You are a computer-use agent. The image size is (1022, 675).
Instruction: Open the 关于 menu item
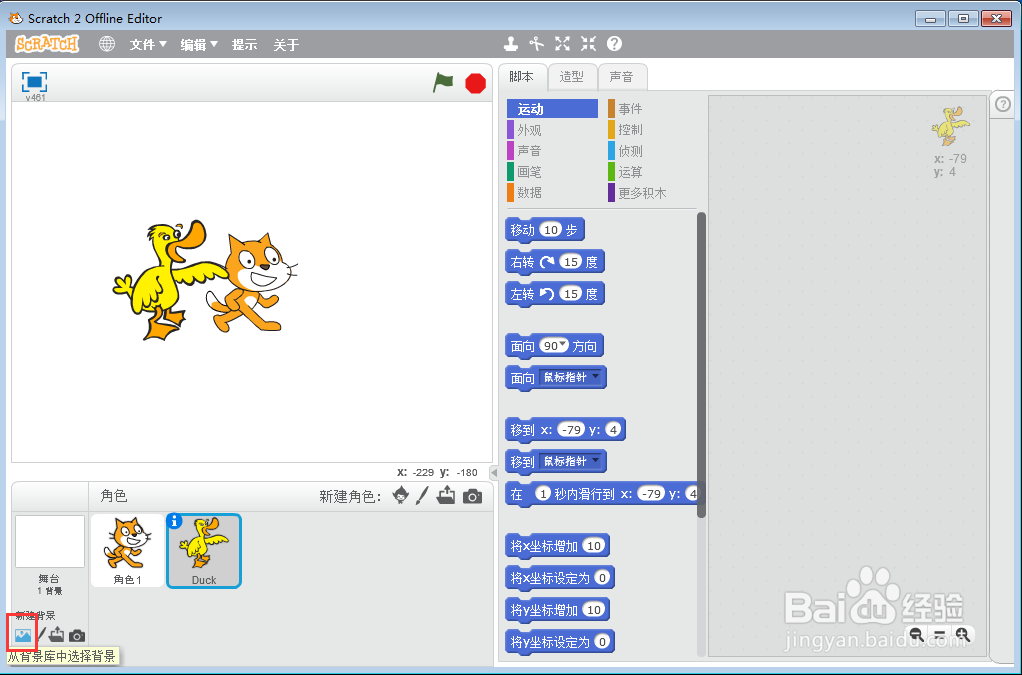point(285,44)
